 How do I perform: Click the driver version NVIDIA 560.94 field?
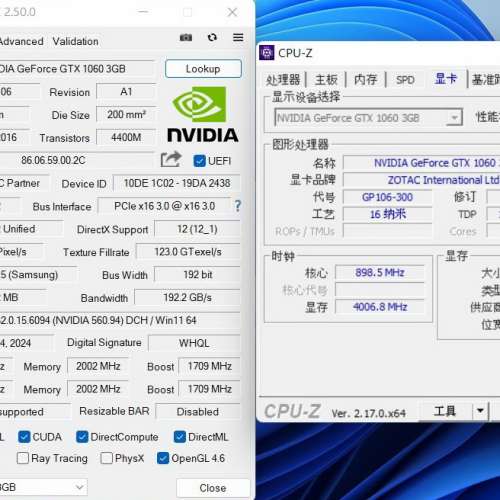click(120, 320)
